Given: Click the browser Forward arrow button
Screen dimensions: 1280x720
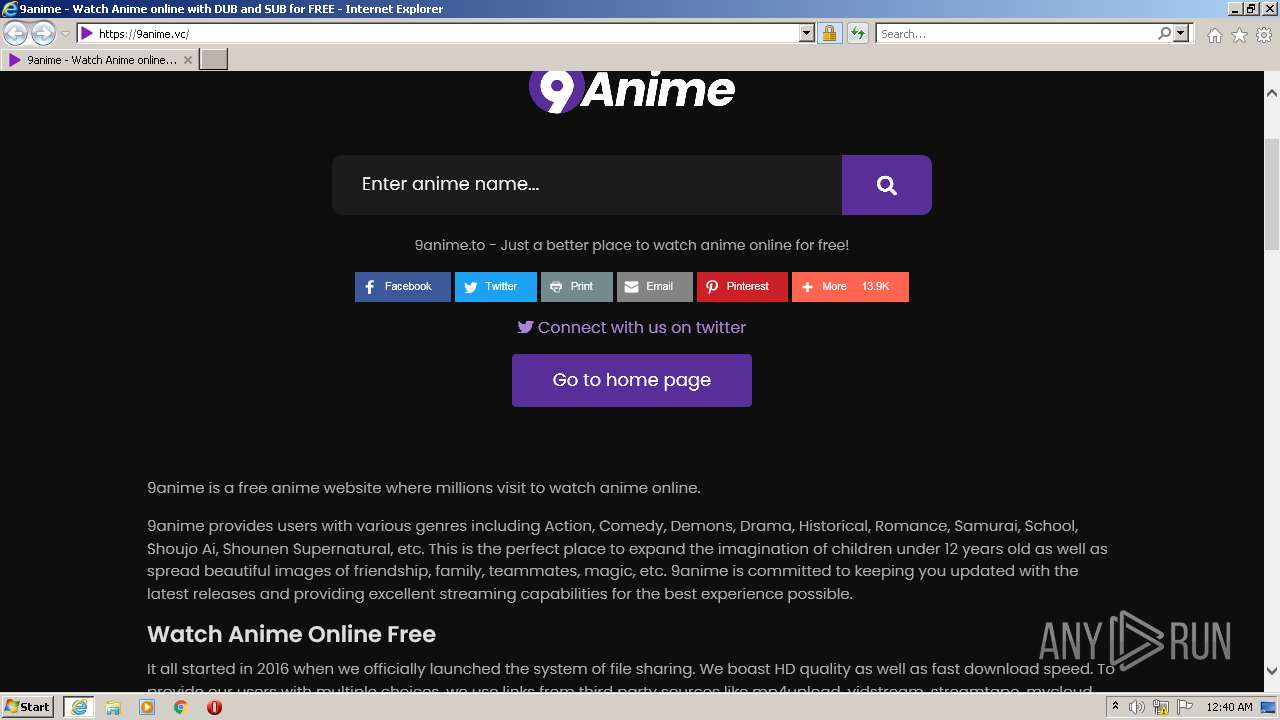Looking at the screenshot, I should (x=43, y=33).
